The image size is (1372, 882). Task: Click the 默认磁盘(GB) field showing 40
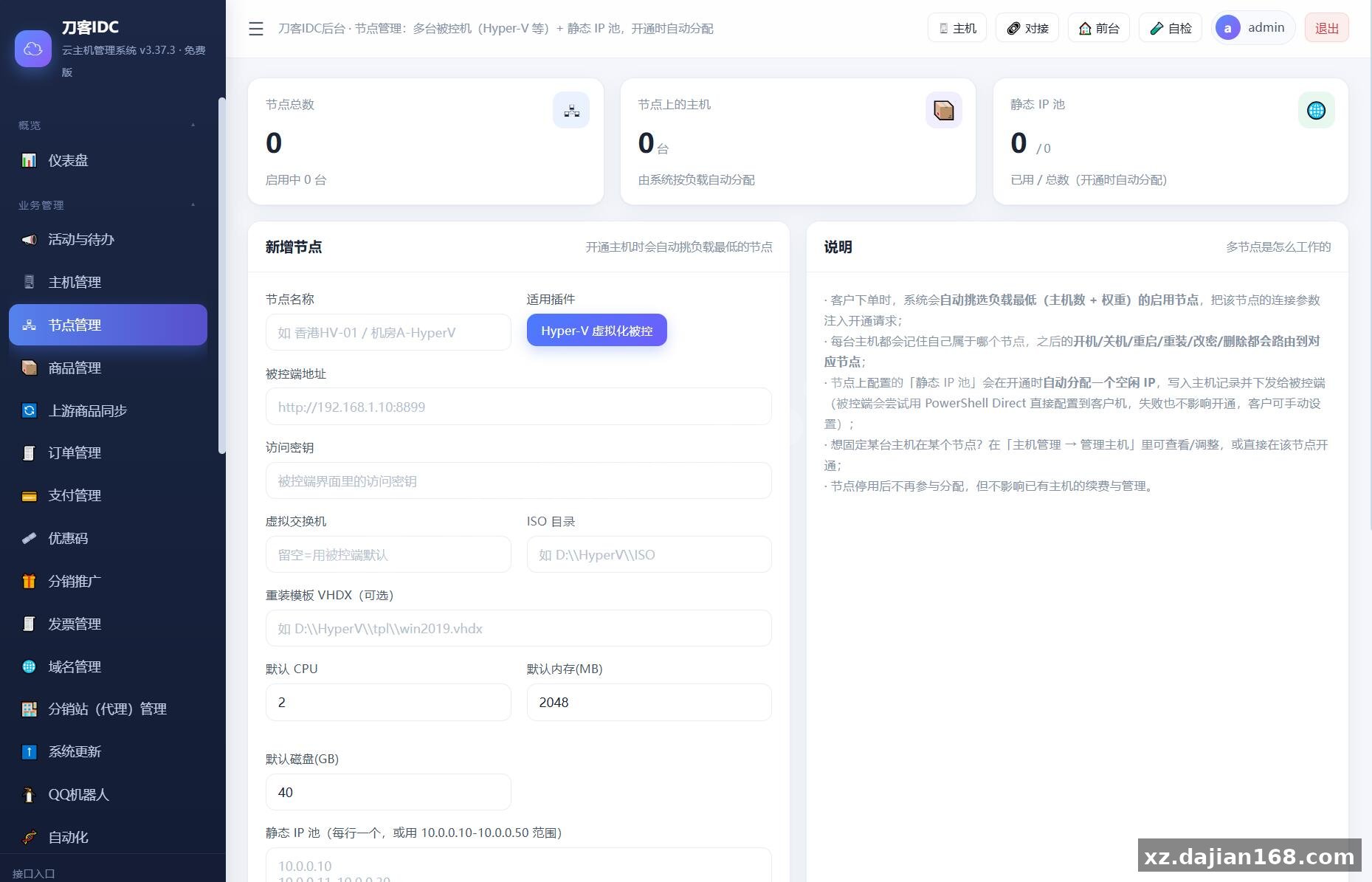pyautogui.click(x=388, y=792)
